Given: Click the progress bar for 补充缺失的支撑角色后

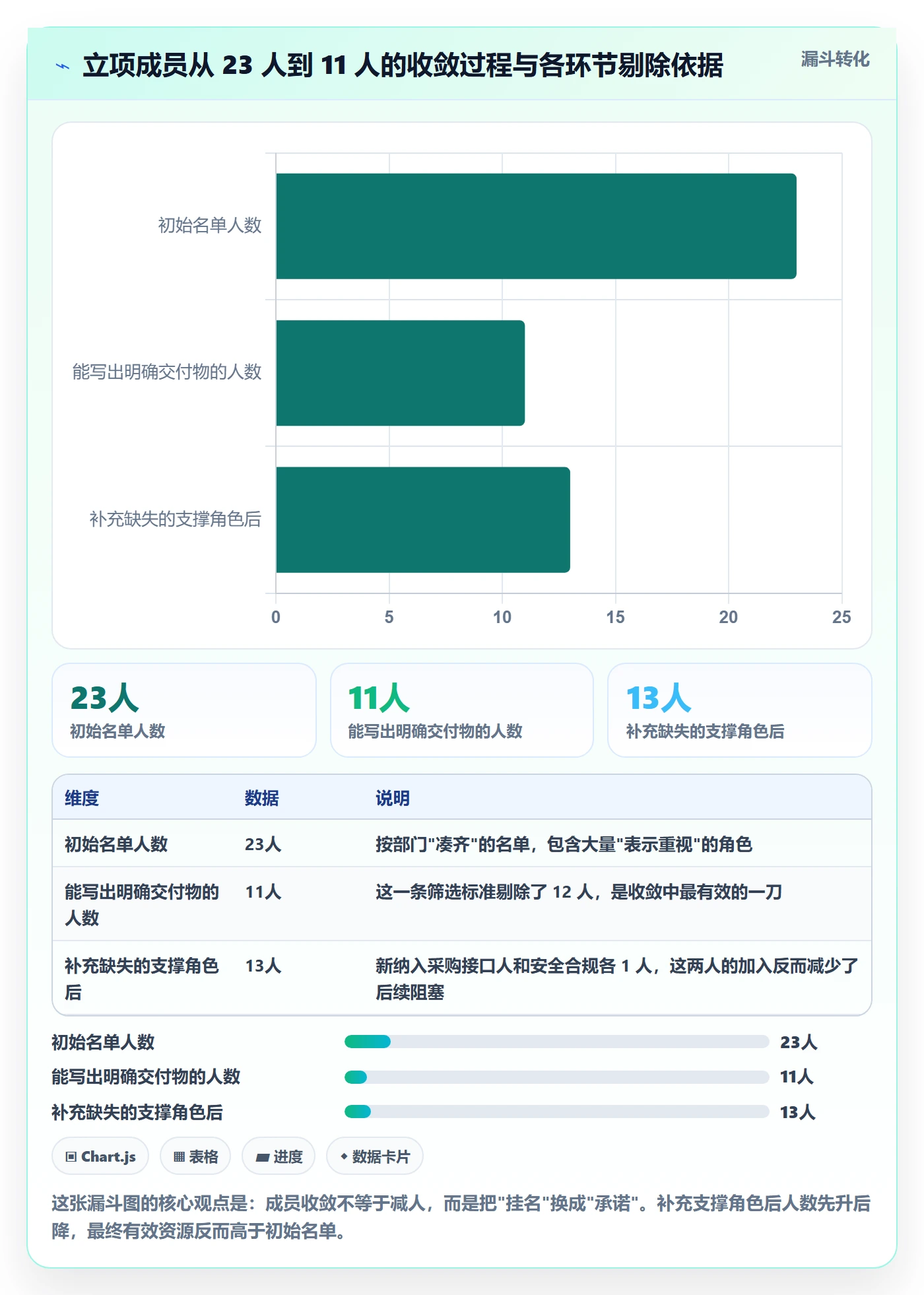Looking at the screenshot, I should [556, 1112].
